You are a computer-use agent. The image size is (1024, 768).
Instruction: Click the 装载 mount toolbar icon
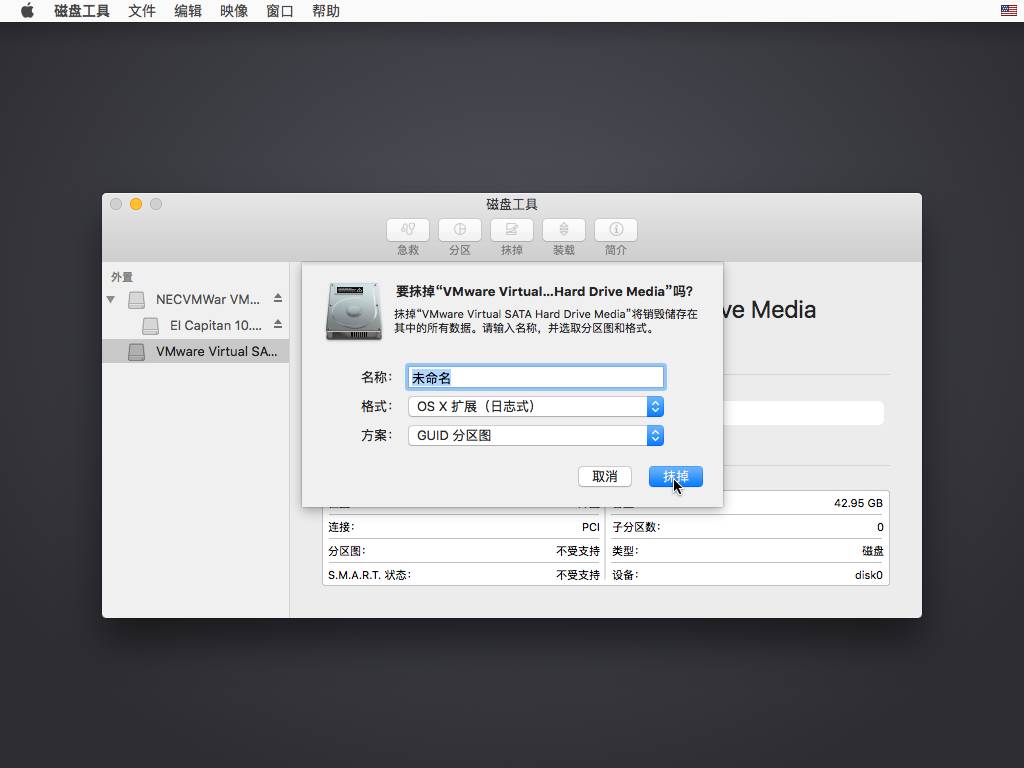564,230
